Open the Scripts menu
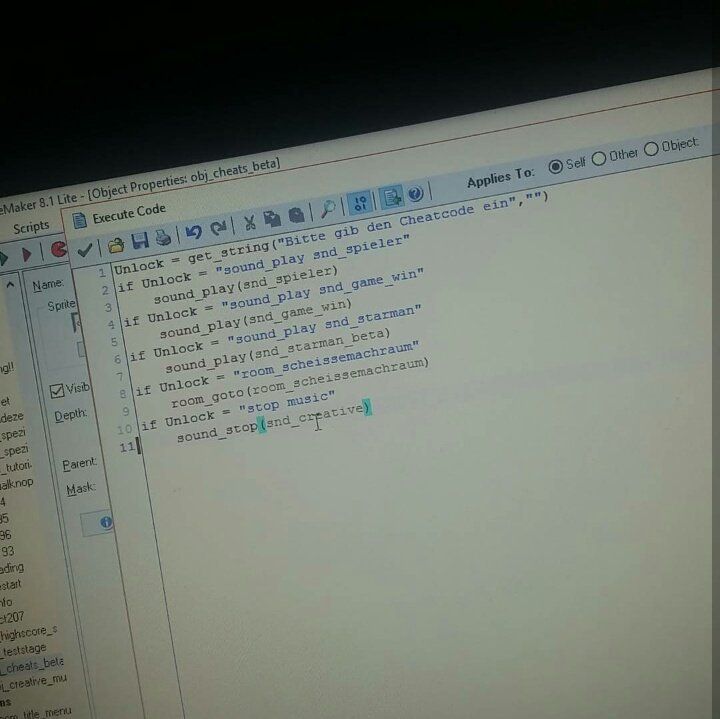The width and height of the screenshot is (720, 719). (x=30, y=227)
